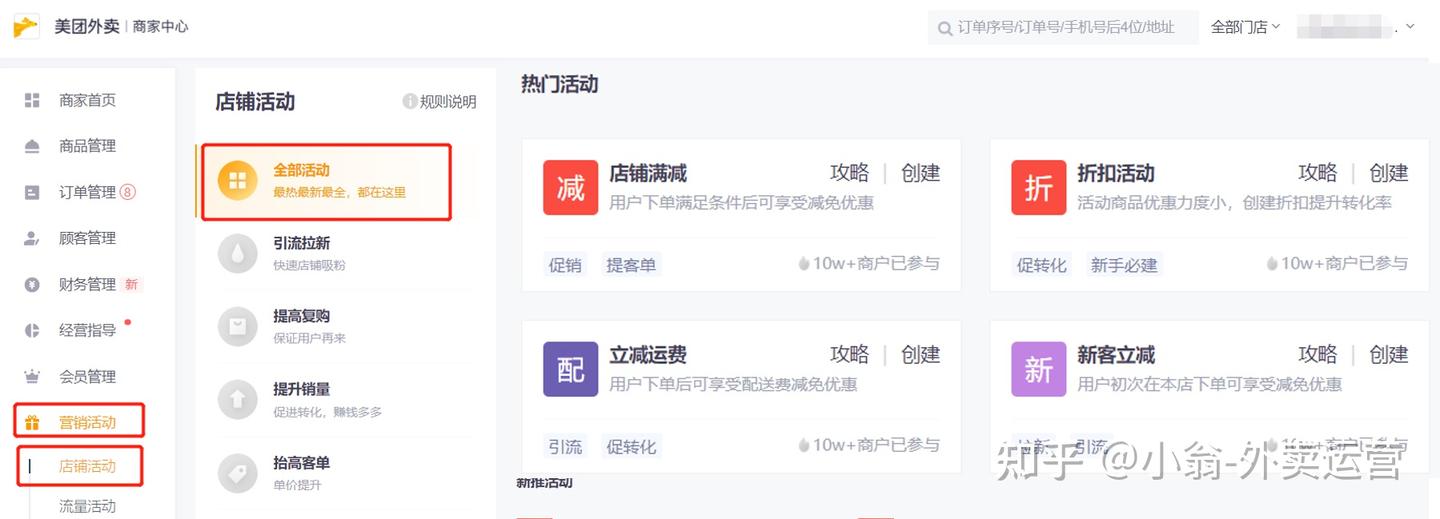This screenshot has width=1440, height=519.
Task: Click the 提升销量 up arrow icon
Action: (x=238, y=400)
